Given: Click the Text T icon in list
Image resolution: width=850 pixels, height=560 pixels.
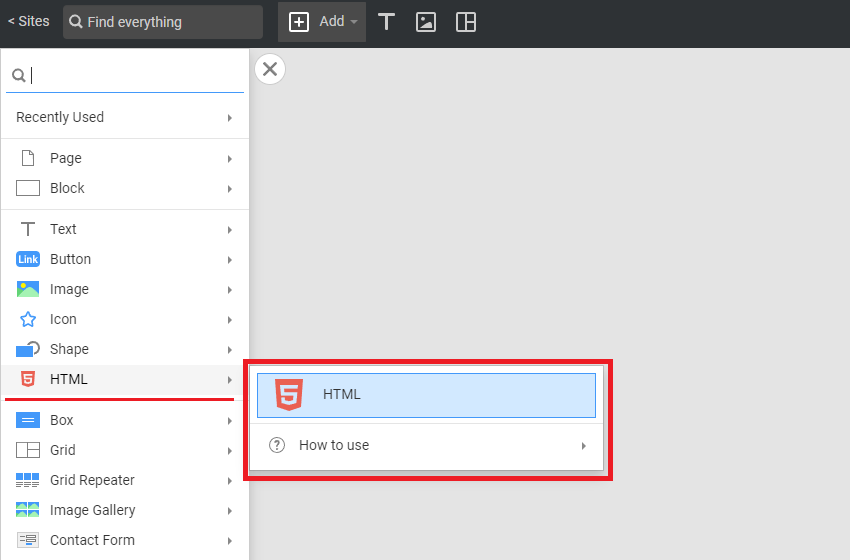Looking at the screenshot, I should (x=28, y=229).
